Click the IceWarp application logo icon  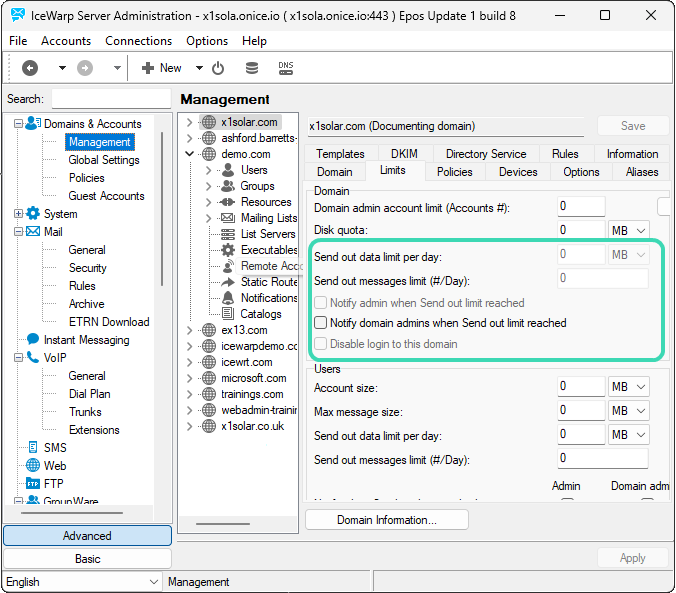click(18, 15)
